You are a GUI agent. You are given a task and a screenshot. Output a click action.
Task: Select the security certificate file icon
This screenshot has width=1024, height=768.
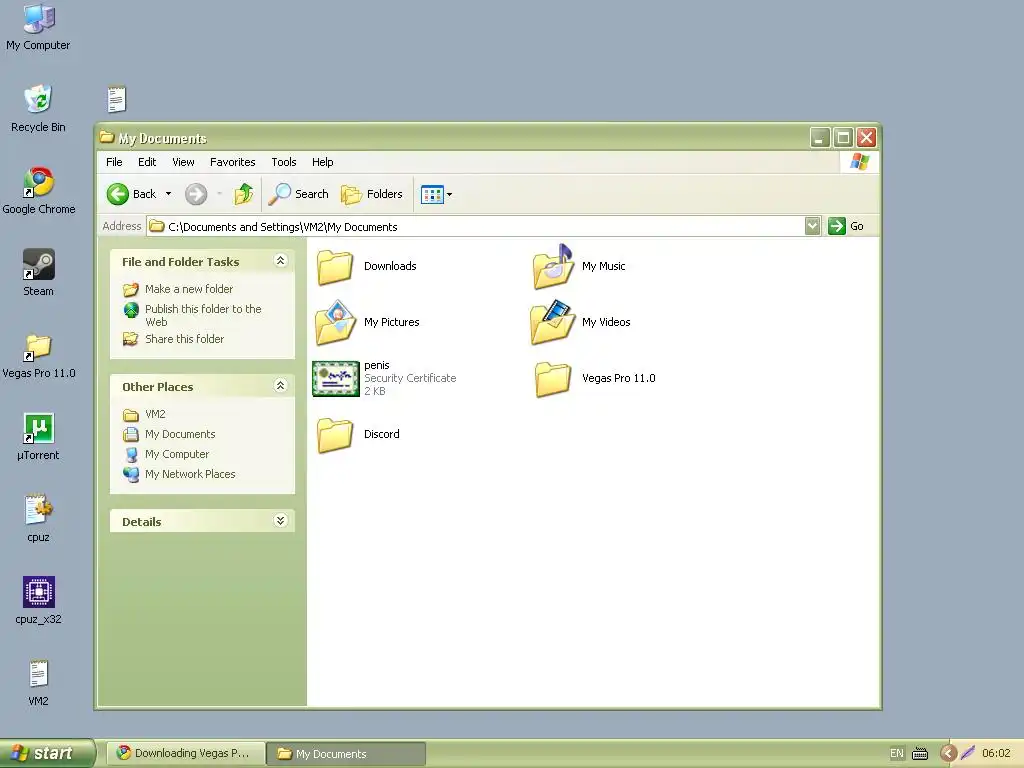click(336, 379)
